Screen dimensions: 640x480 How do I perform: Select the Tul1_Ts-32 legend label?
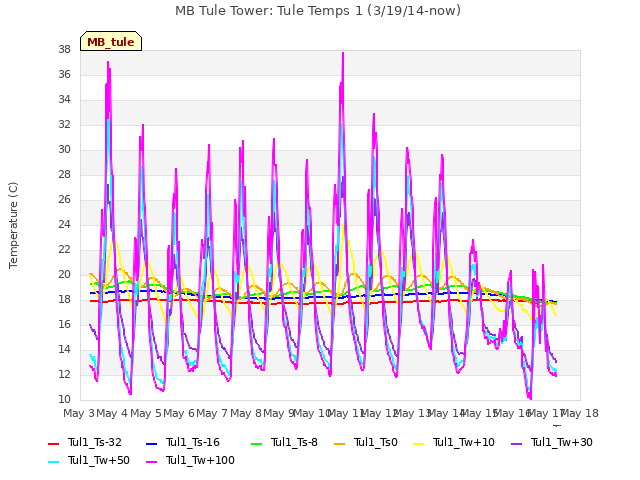point(95,442)
